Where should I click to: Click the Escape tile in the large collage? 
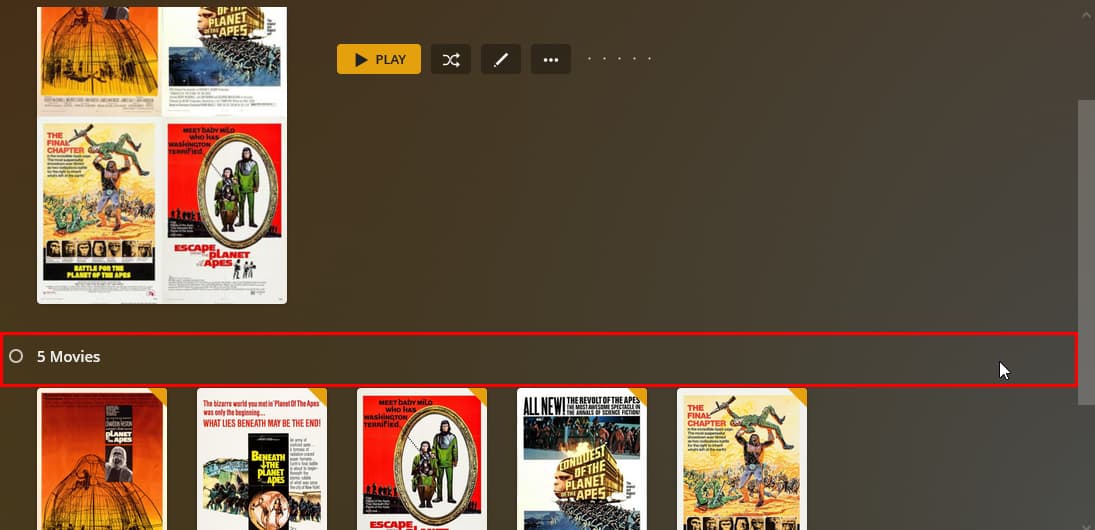pos(224,209)
